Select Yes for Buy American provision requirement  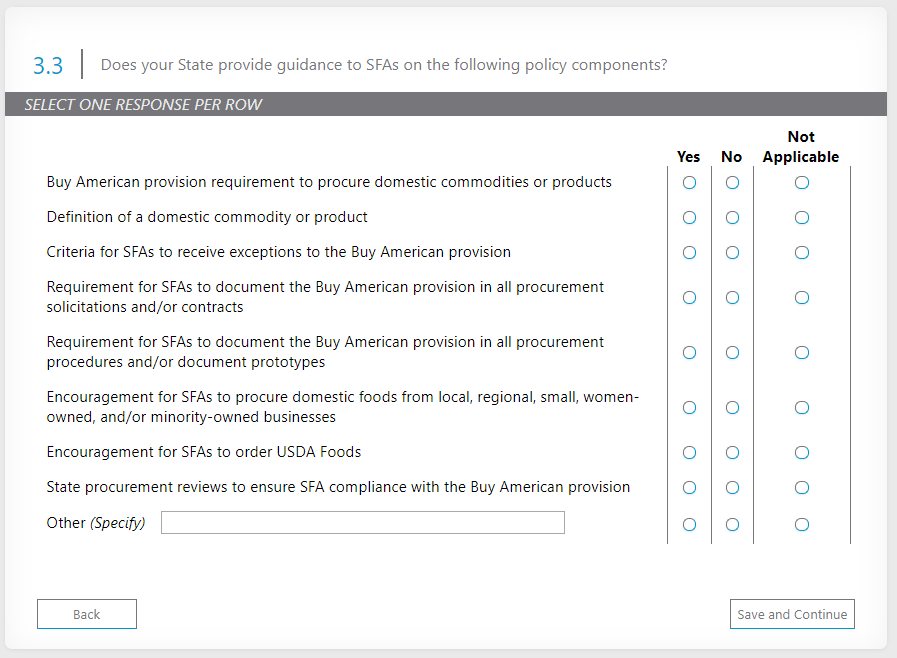point(689,183)
